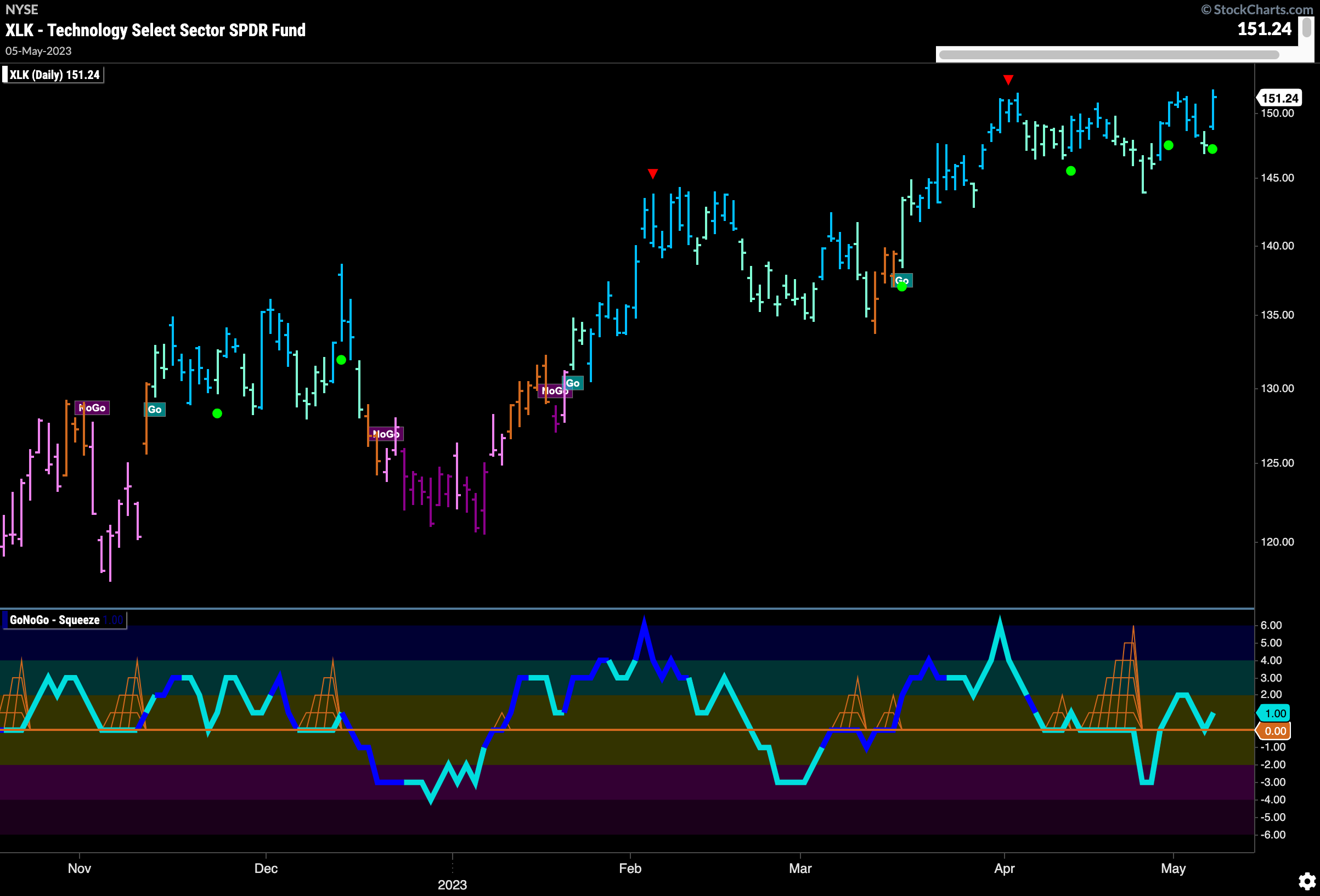Click the red down-triangle marker above February high
Image resolution: width=1320 pixels, height=896 pixels.
click(x=653, y=173)
